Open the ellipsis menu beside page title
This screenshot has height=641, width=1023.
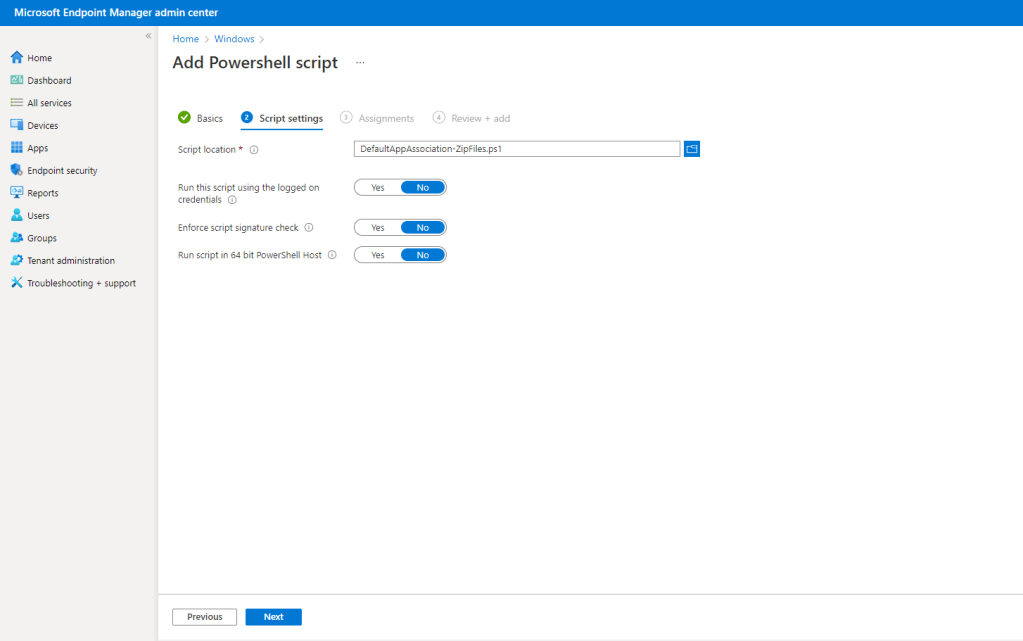click(360, 62)
